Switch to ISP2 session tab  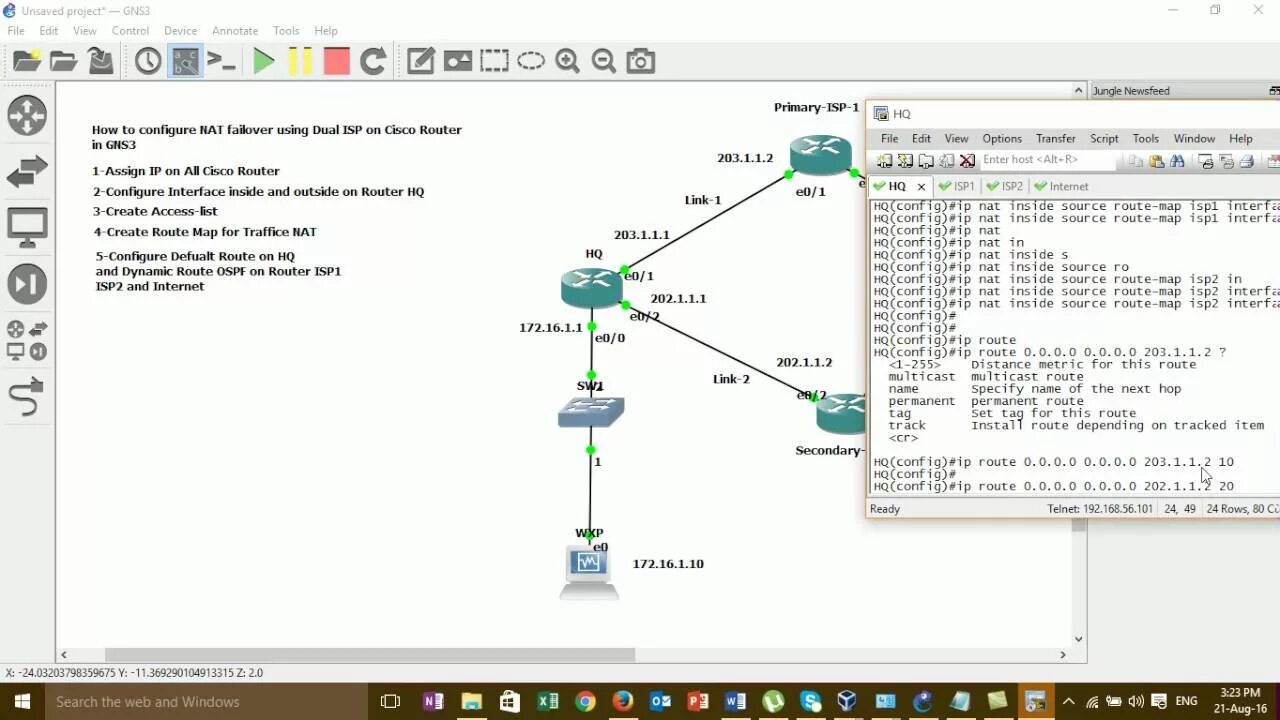click(1005, 186)
